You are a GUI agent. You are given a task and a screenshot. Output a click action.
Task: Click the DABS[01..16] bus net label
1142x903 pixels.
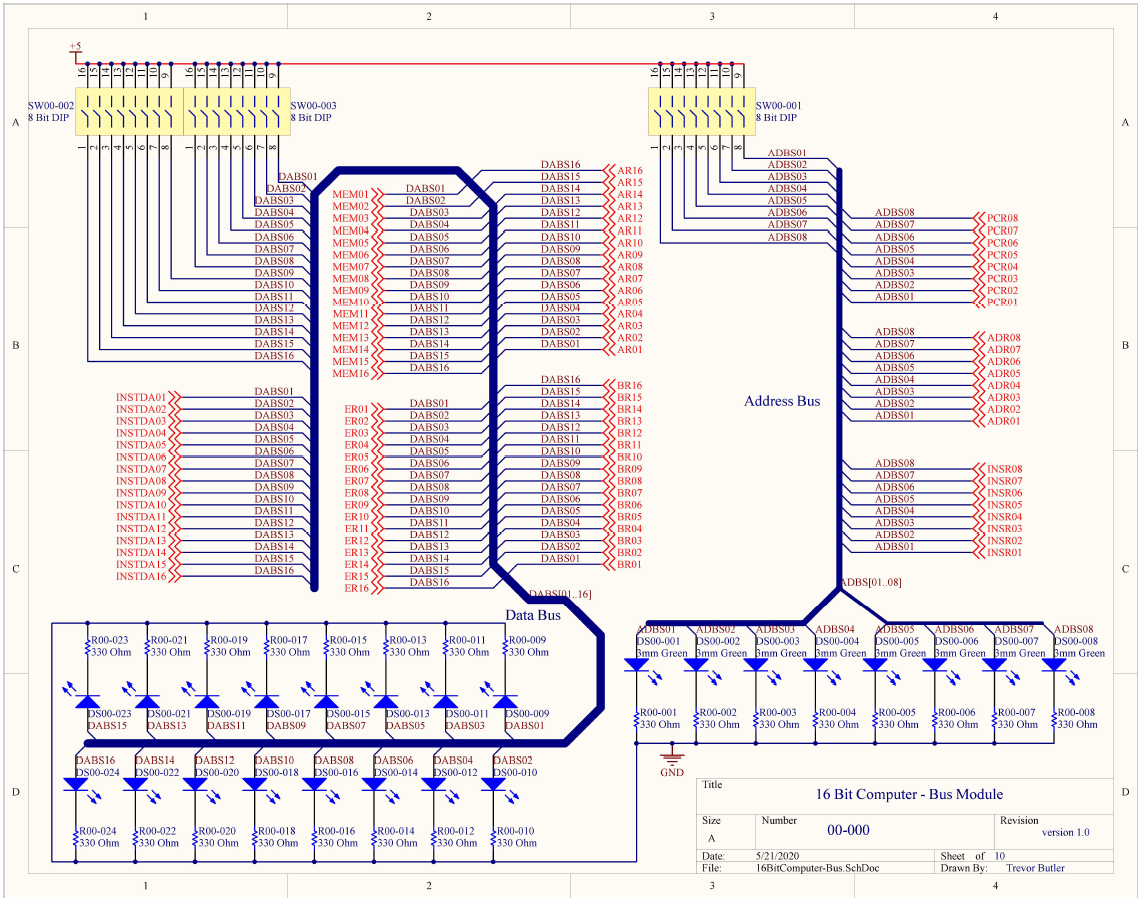[x=559, y=594]
